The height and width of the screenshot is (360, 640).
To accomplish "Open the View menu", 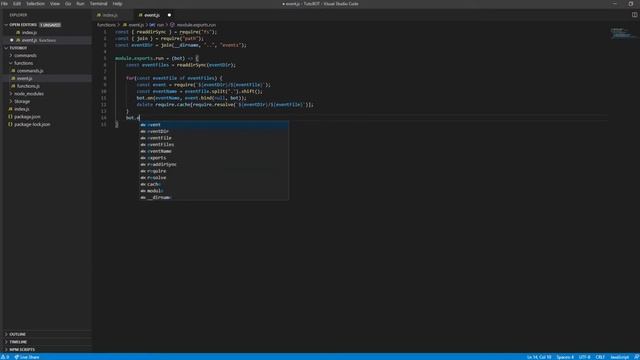I will click(x=55, y=4).
